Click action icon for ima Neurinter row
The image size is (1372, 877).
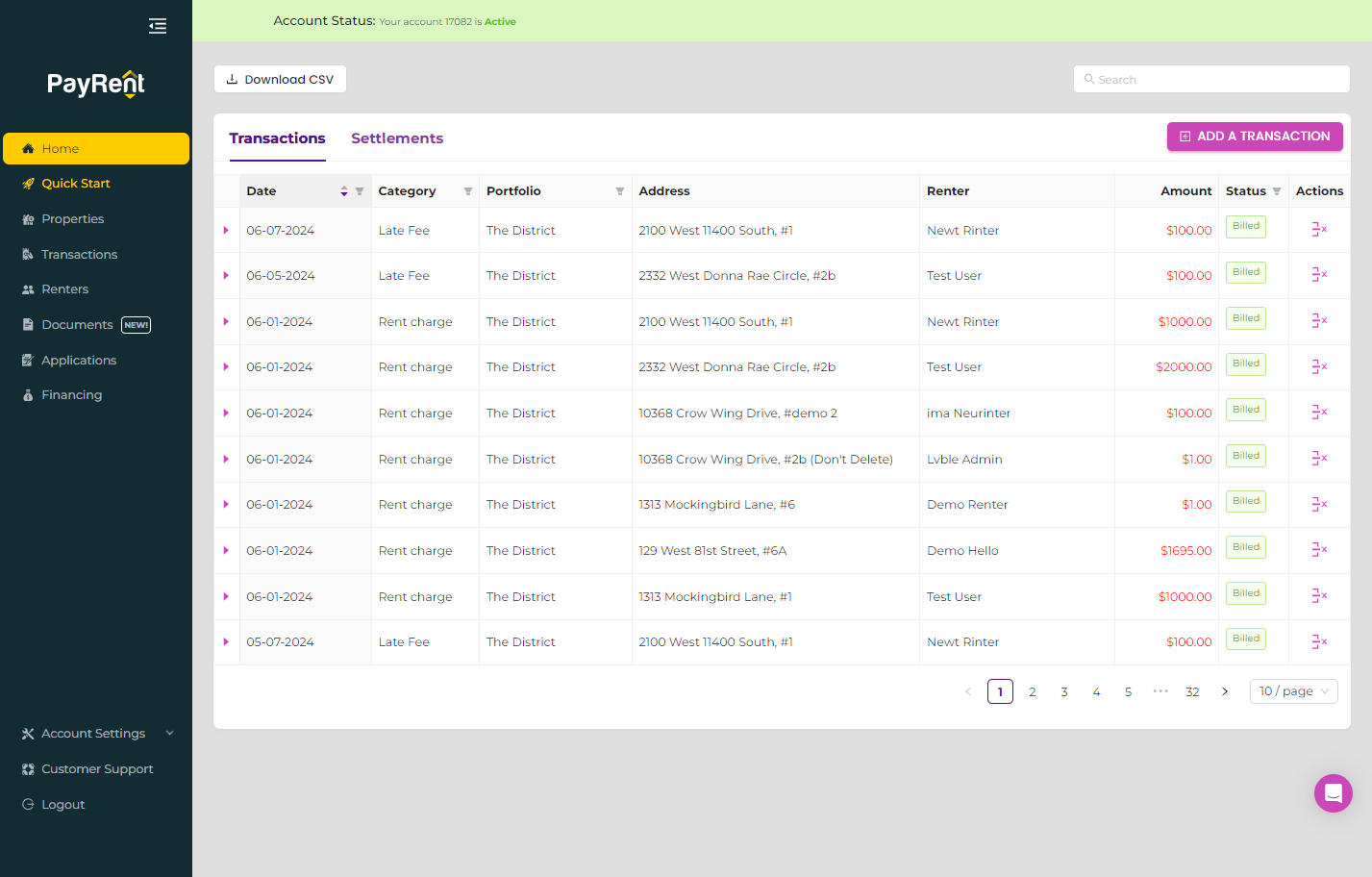point(1319,412)
